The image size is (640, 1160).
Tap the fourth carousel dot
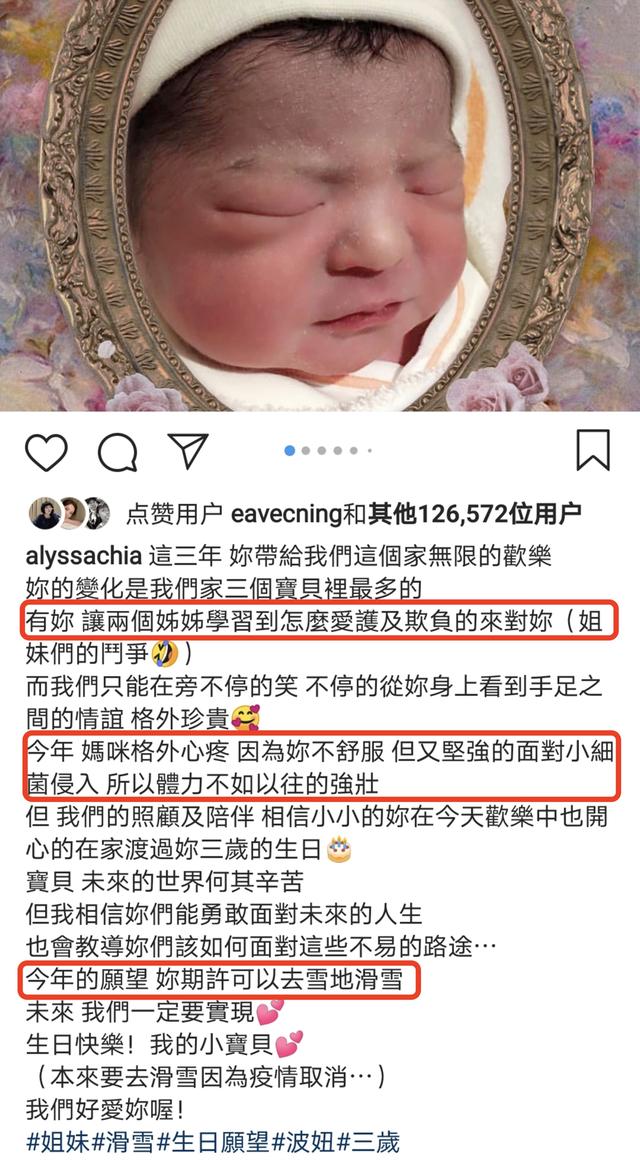click(338, 451)
